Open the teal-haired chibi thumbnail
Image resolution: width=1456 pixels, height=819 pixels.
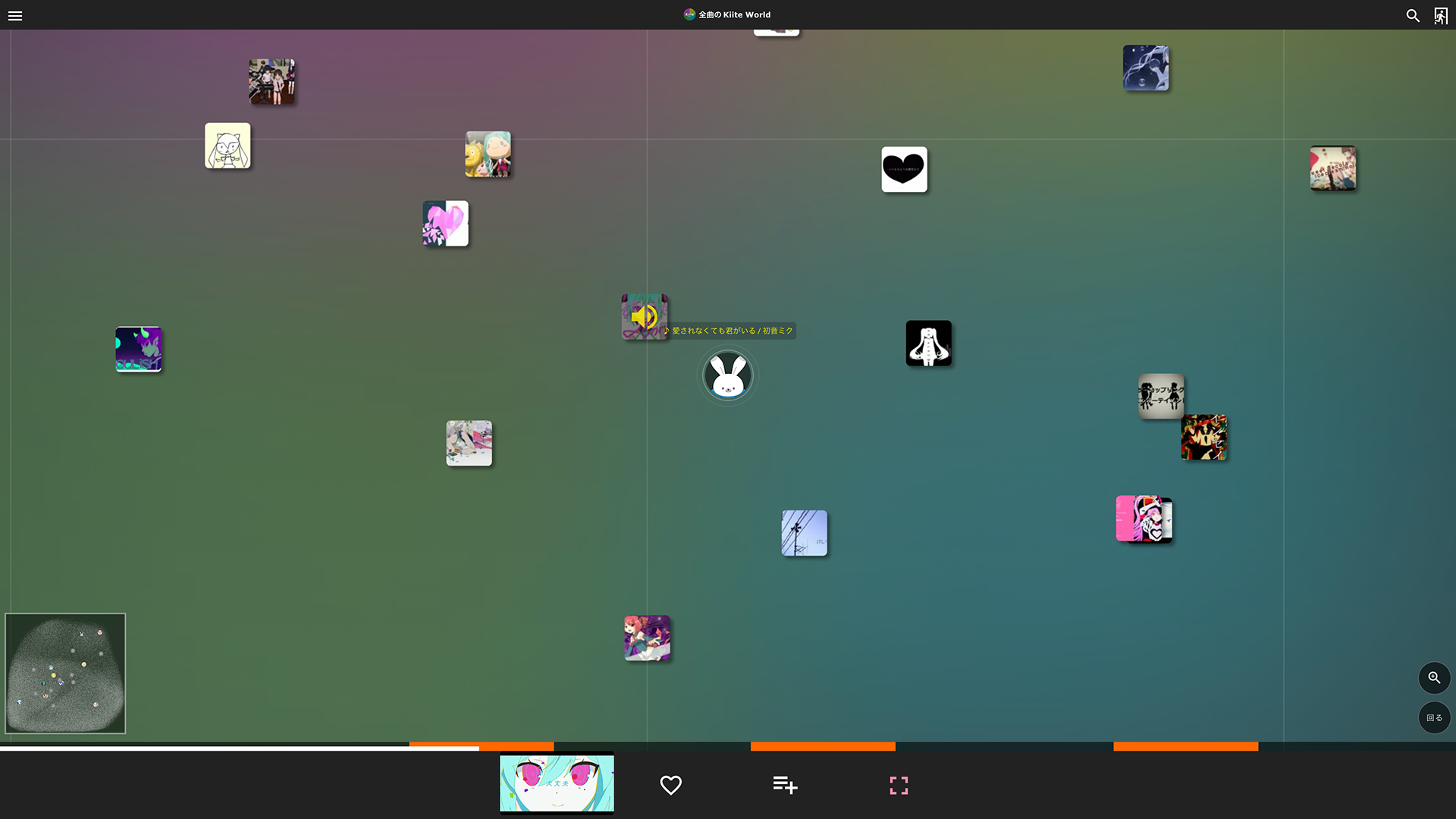click(488, 154)
